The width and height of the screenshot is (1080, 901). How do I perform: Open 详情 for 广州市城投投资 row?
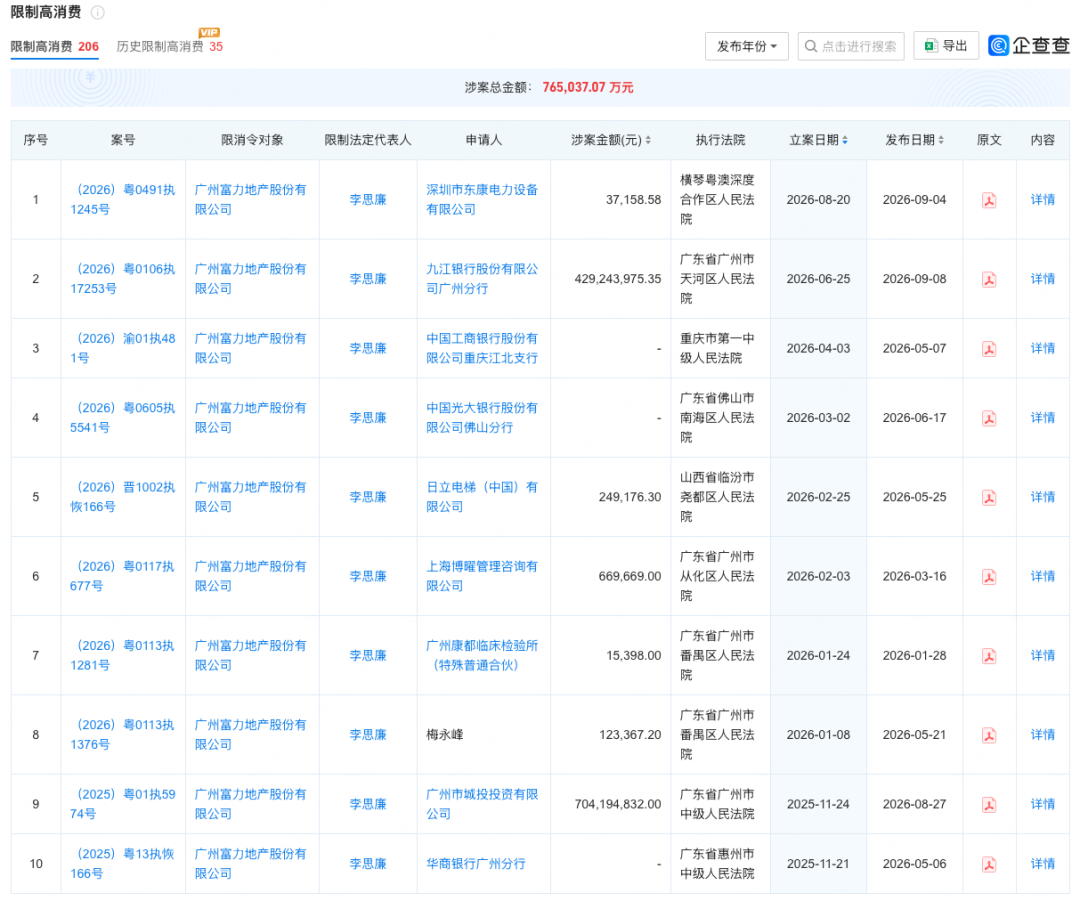1042,805
